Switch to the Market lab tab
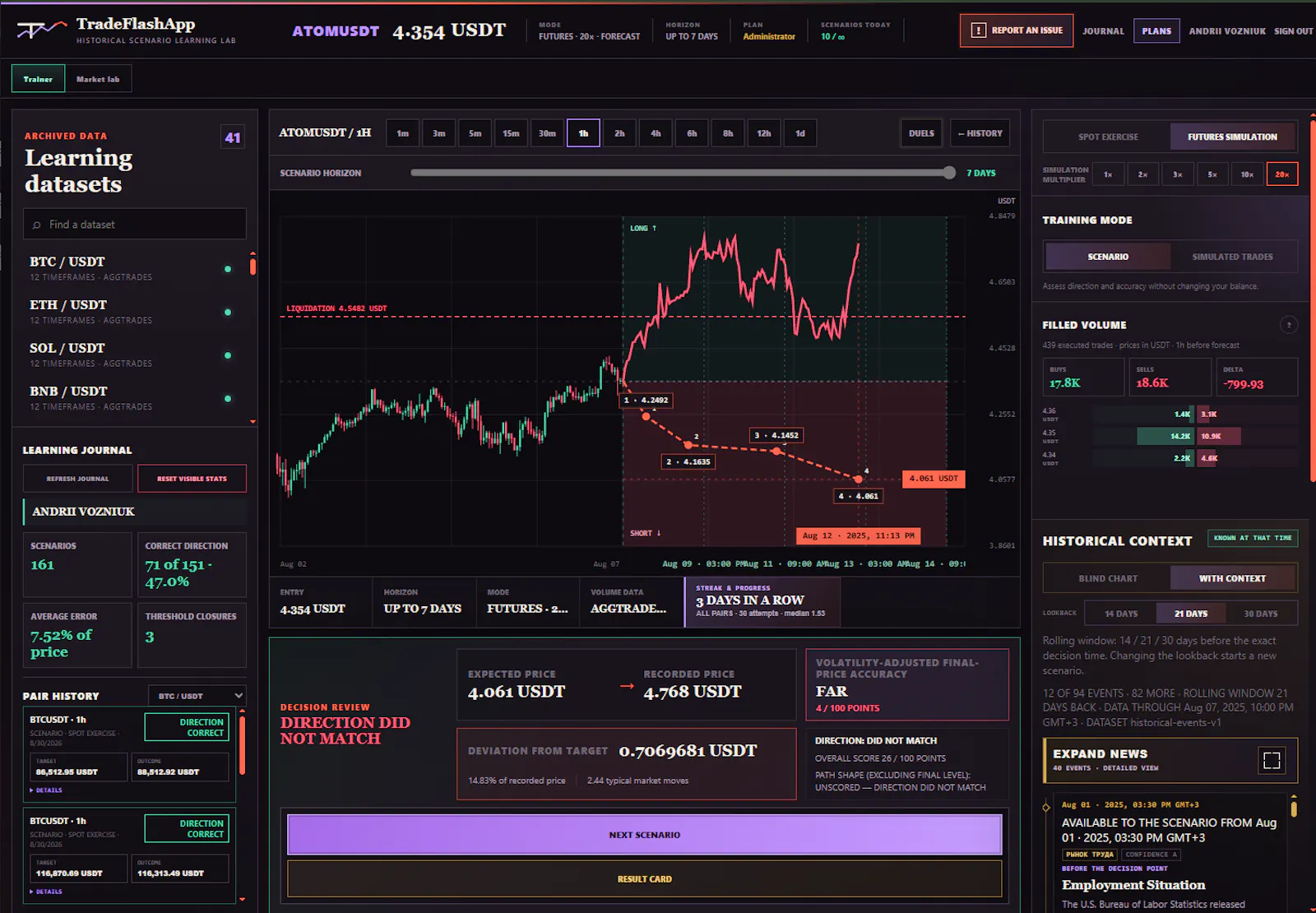 (98, 79)
